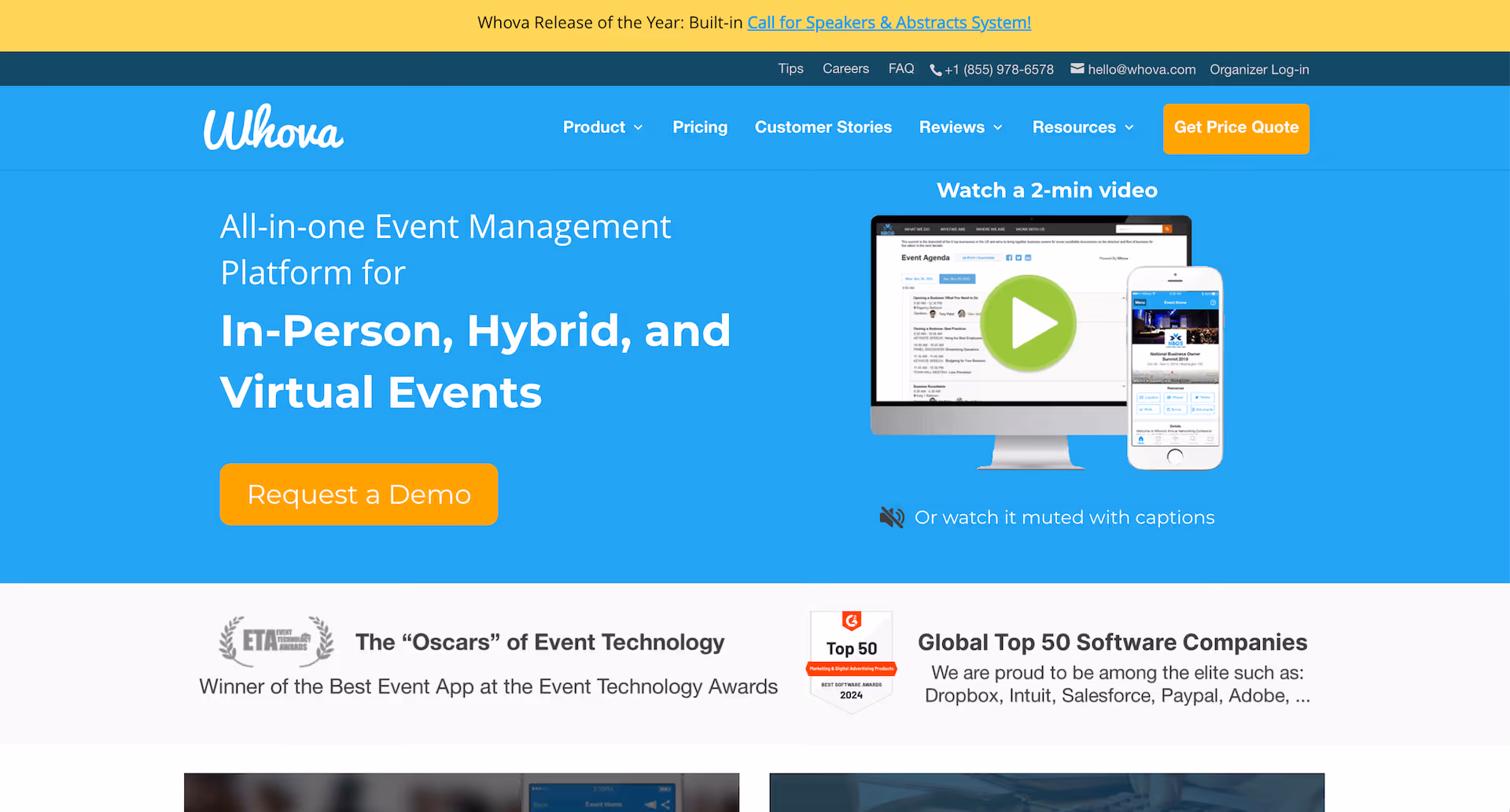Open Organizer Log-in

[x=1259, y=70]
